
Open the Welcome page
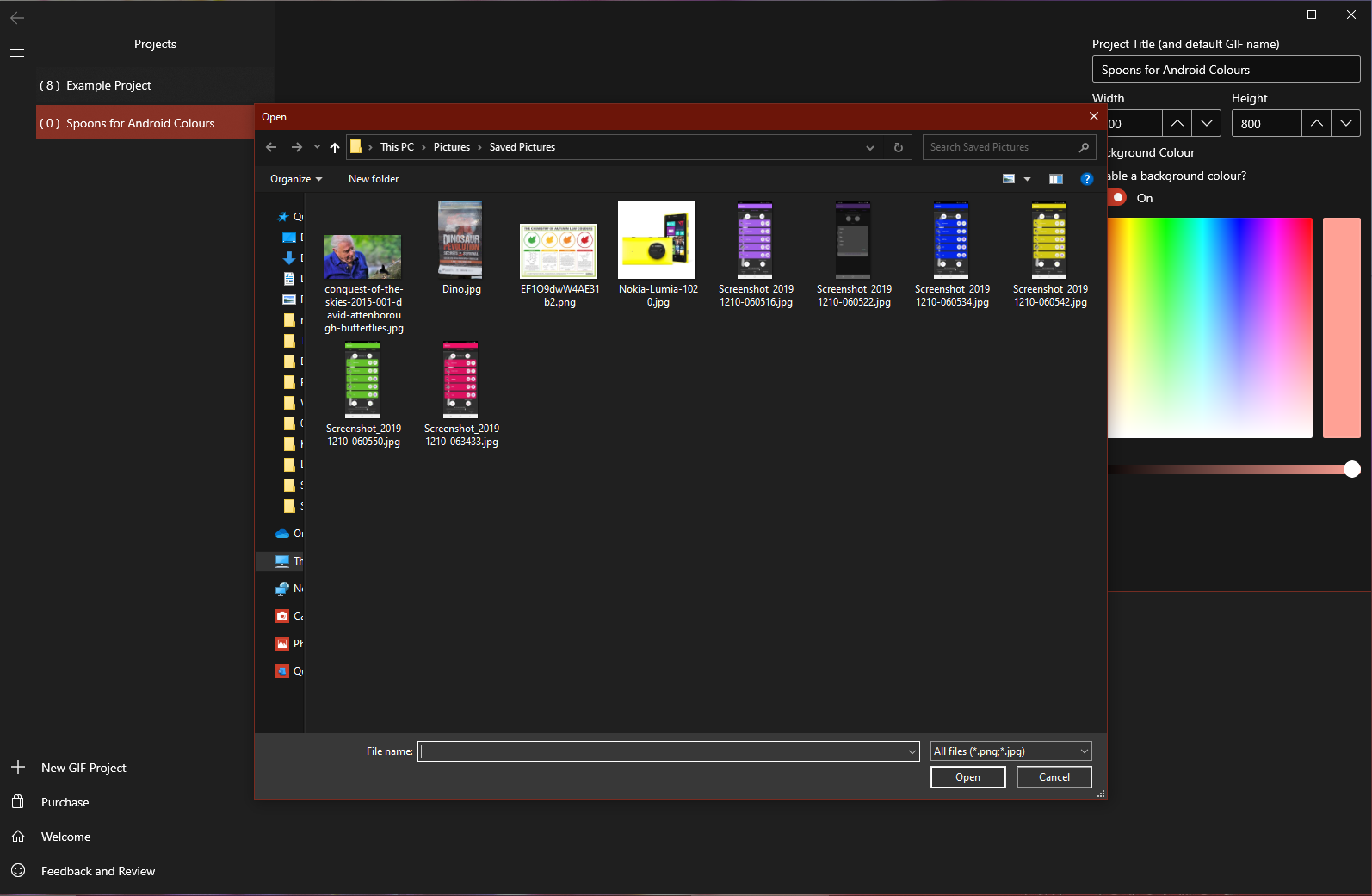(66, 837)
